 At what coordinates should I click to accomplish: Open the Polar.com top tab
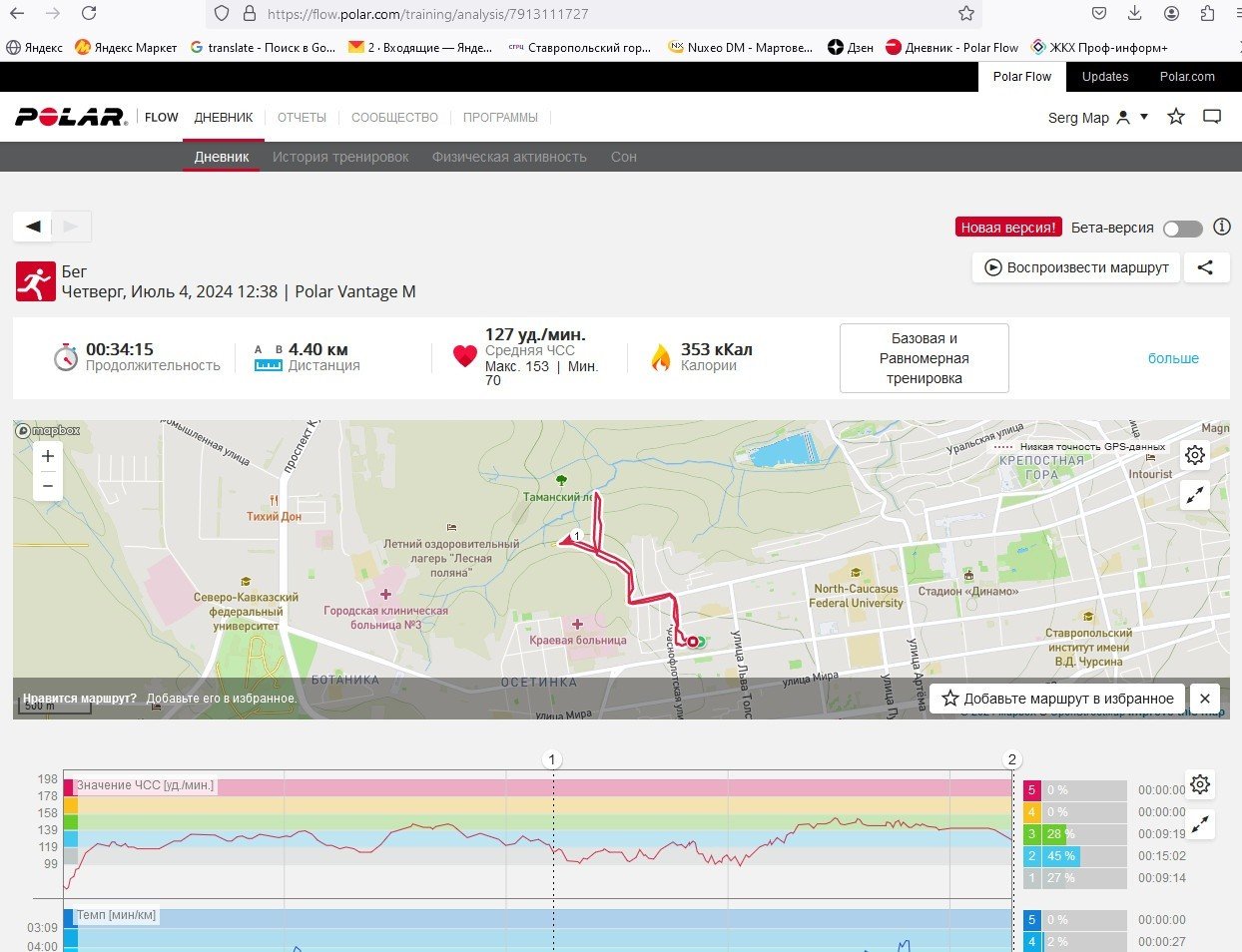1187,77
